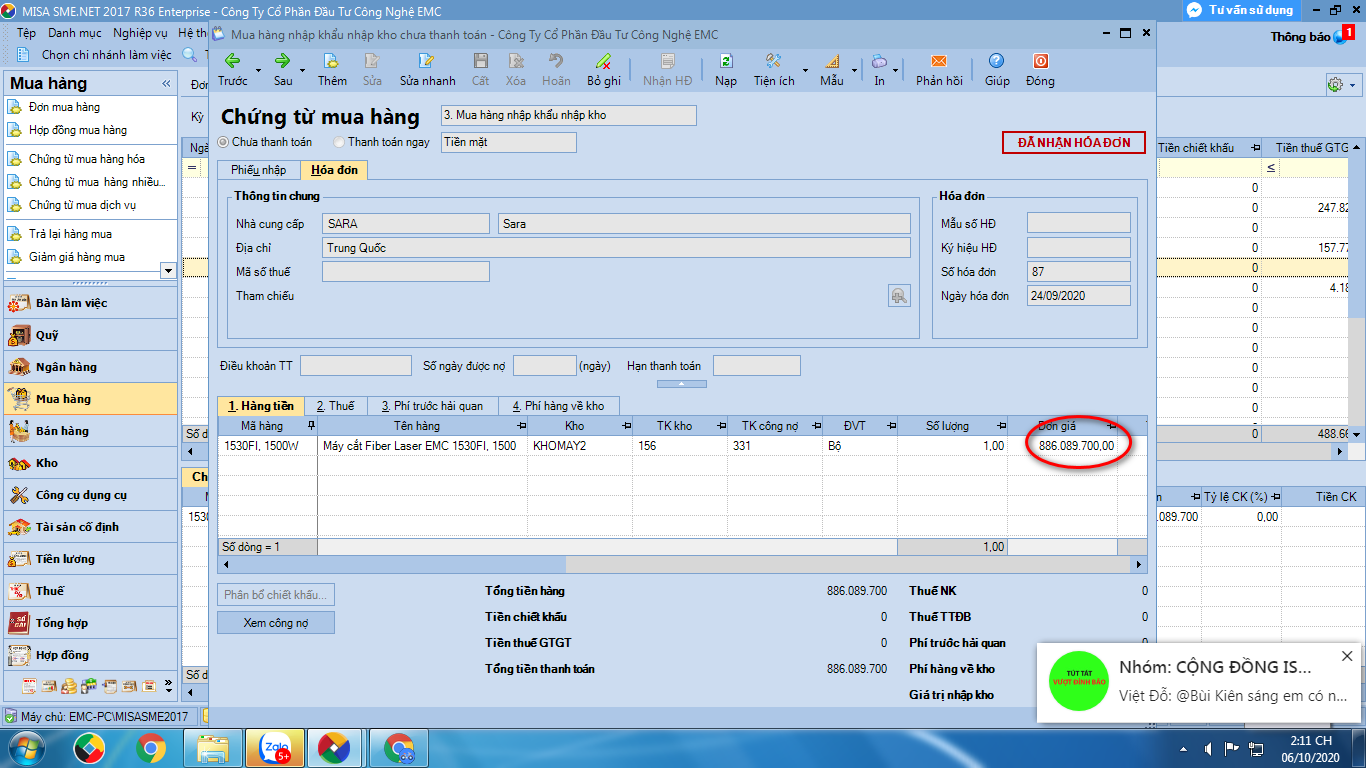Click the grid horizontal scrollbar right arrow
This screenshot has width=1366, height=768.
point(1139,565)
